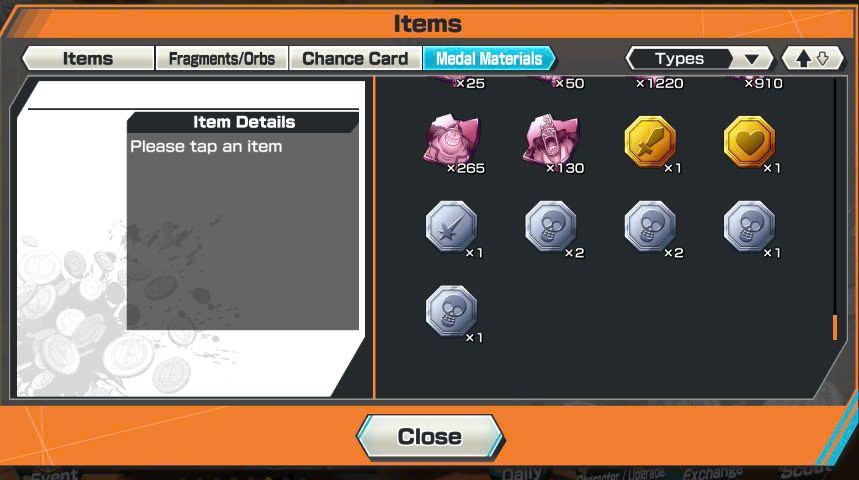This screenshot has height=480, width=859.
Task: Open the Fragments/Orbs tab
Action: tap(222, 58)
